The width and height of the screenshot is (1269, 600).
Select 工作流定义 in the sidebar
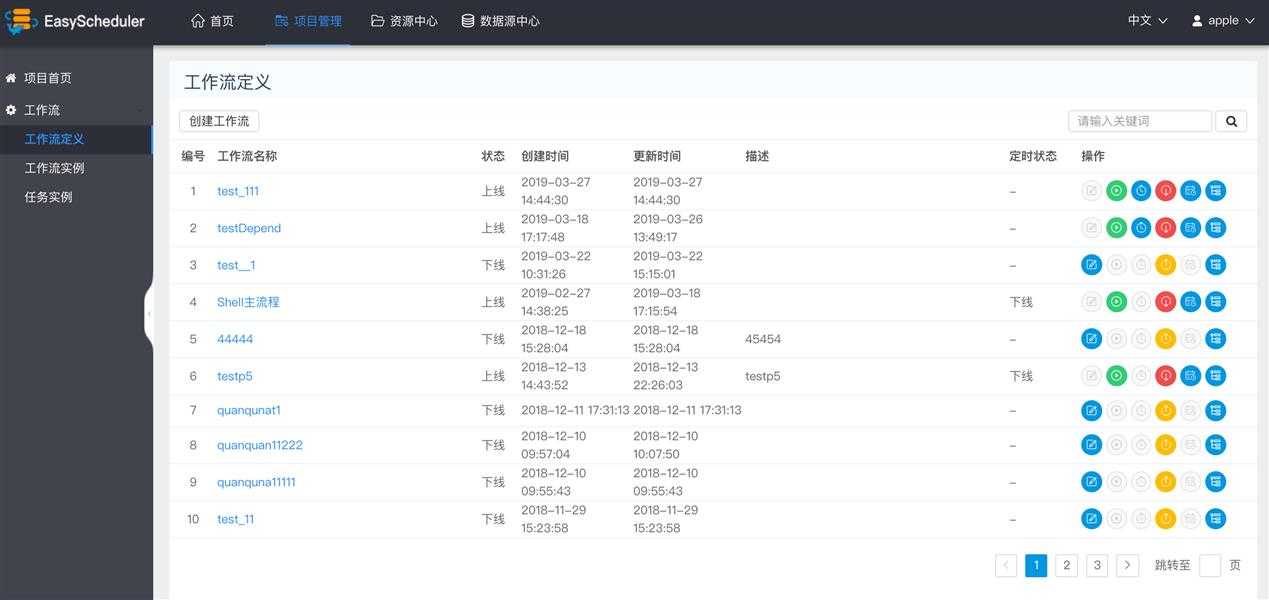tap(76, 139)
